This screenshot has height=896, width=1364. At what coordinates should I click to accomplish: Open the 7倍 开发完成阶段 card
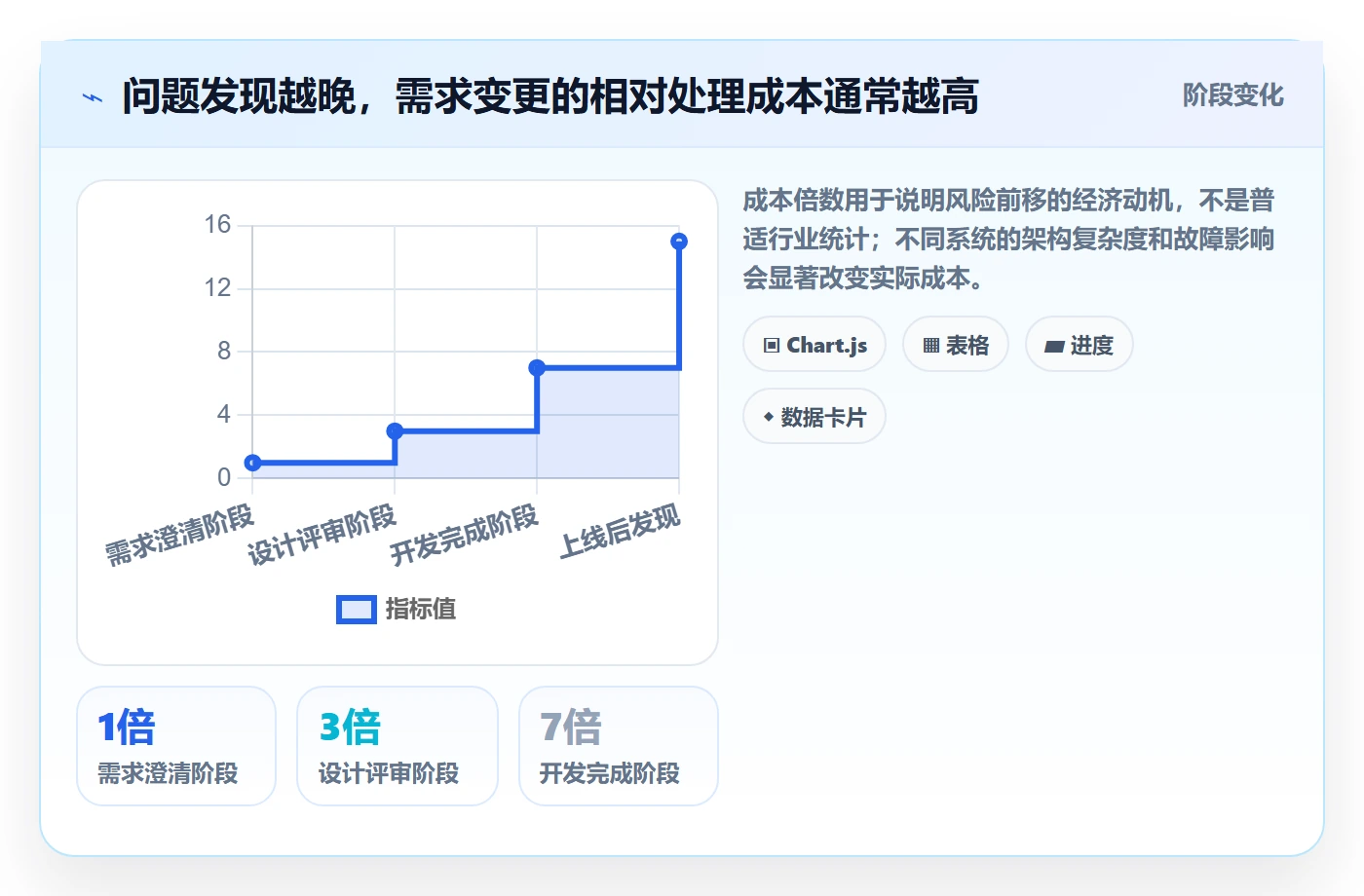coord(619,746)
